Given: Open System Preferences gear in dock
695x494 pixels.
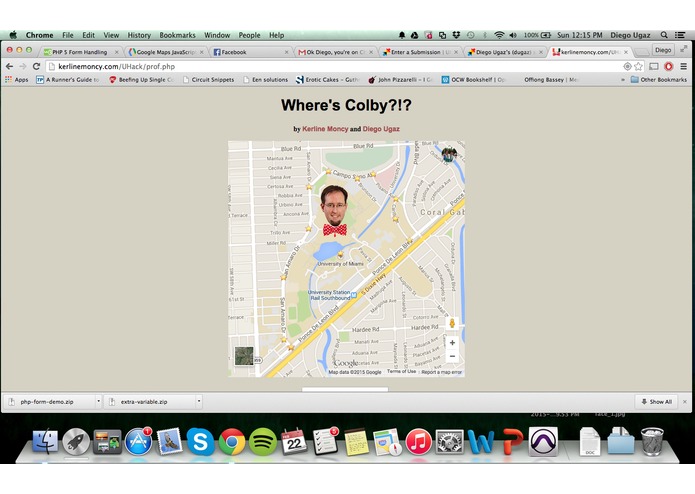Looking at the screenshot, I should tap(449, 442).
